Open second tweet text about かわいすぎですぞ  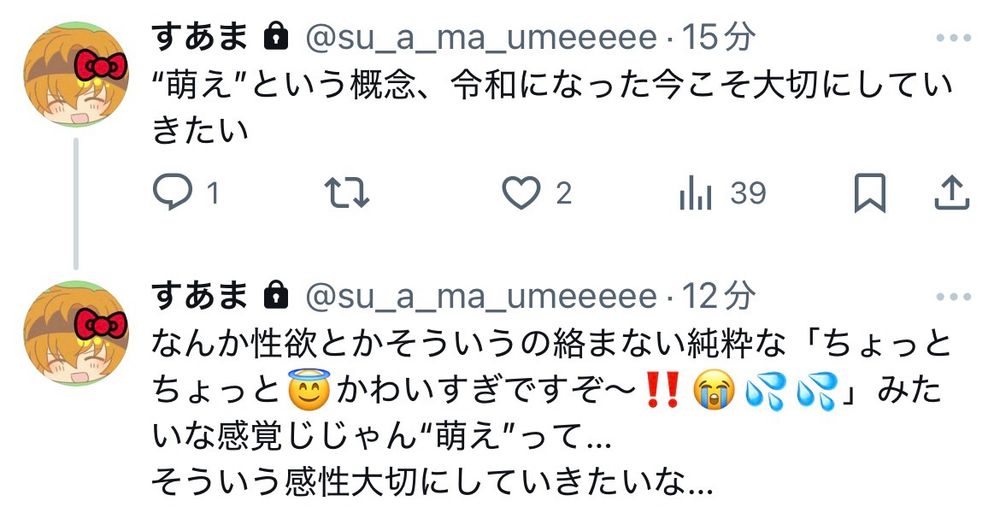[x=552, y=415]
